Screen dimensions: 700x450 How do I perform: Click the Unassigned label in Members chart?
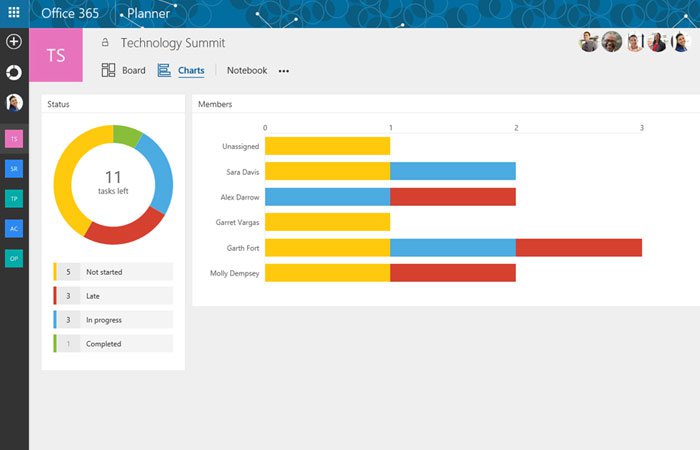pos(241,146)
